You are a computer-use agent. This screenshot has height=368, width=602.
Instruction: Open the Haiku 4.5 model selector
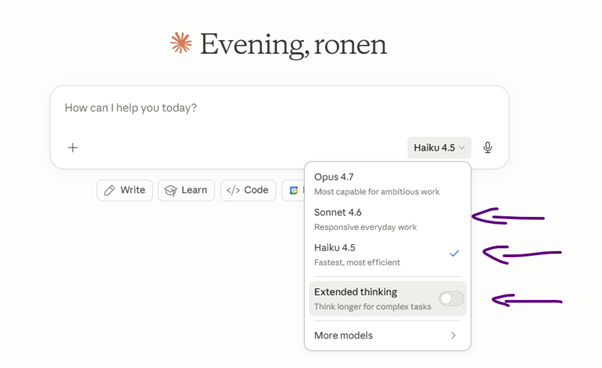(x=439, y=148)
